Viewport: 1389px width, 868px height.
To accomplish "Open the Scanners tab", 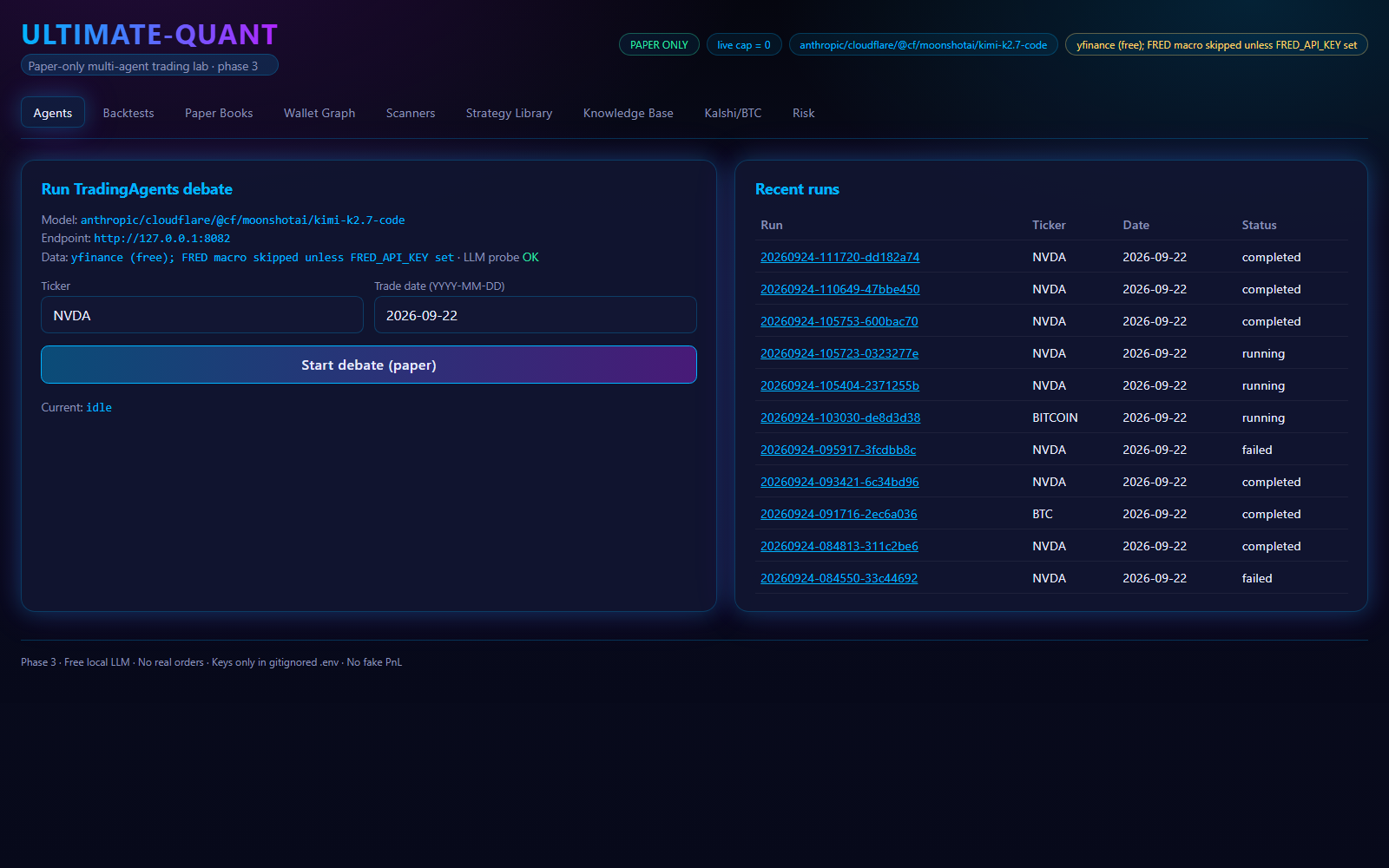I will (411, 113).
